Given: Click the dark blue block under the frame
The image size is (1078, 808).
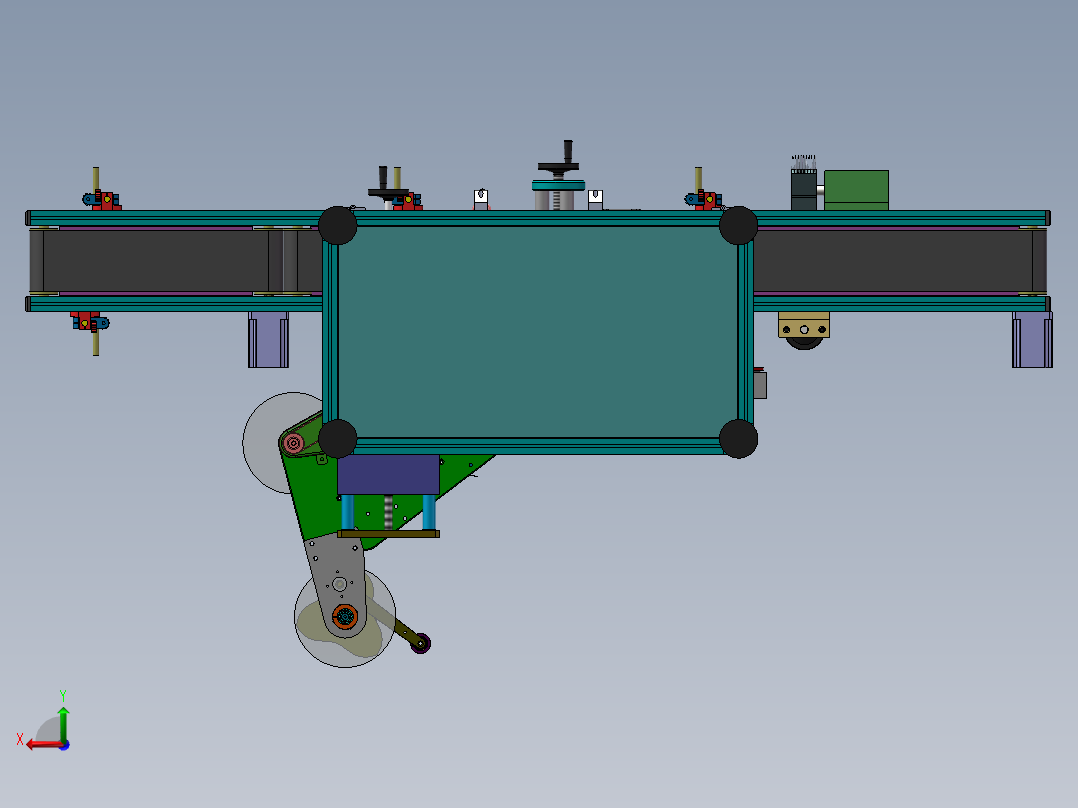Looking at the screenshot, I should pos(388,473).
